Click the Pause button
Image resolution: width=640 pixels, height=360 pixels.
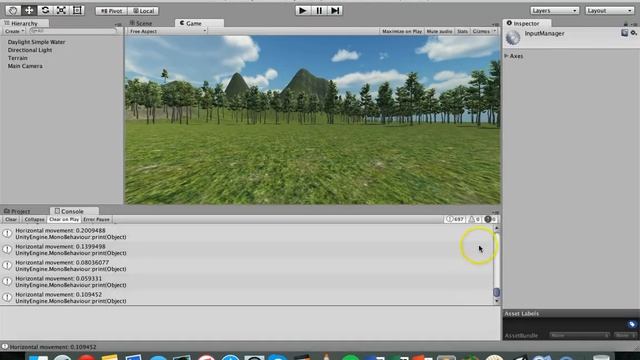point(319,10)
